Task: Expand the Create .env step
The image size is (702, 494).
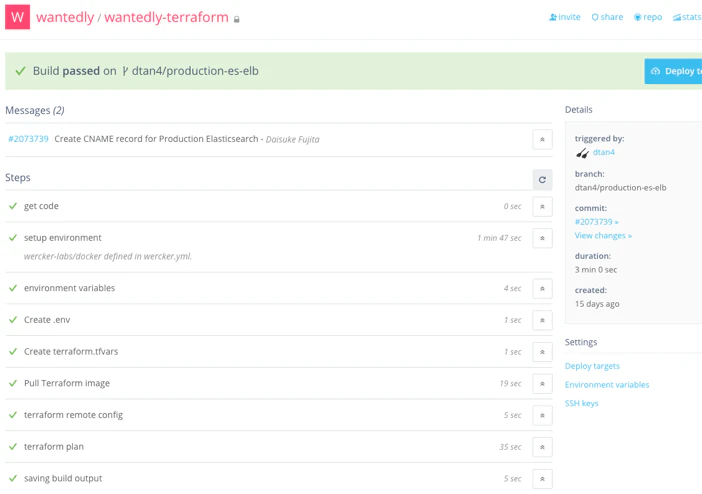Action: click(542, 320)
